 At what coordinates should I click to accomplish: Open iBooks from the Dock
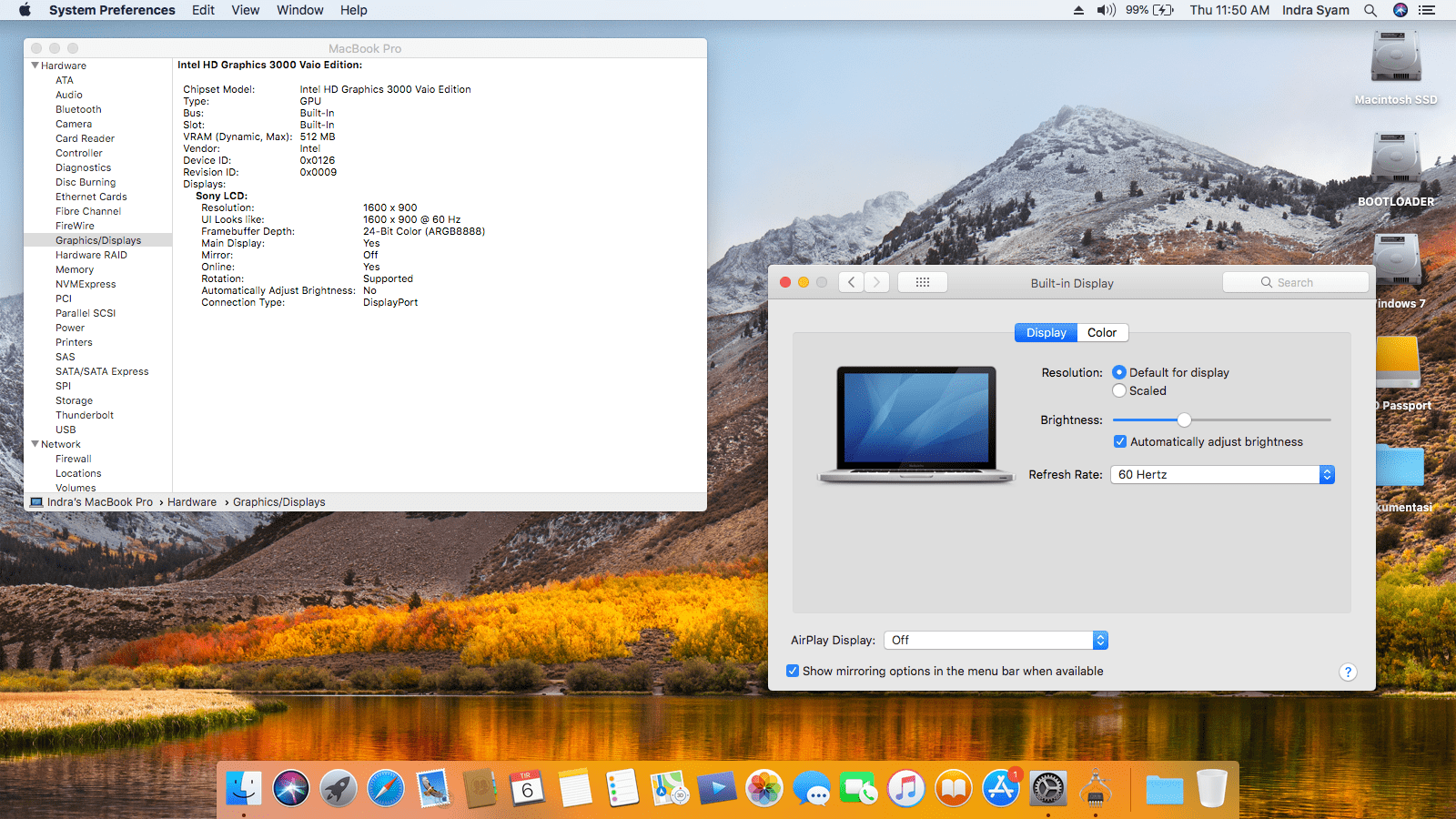954,788
